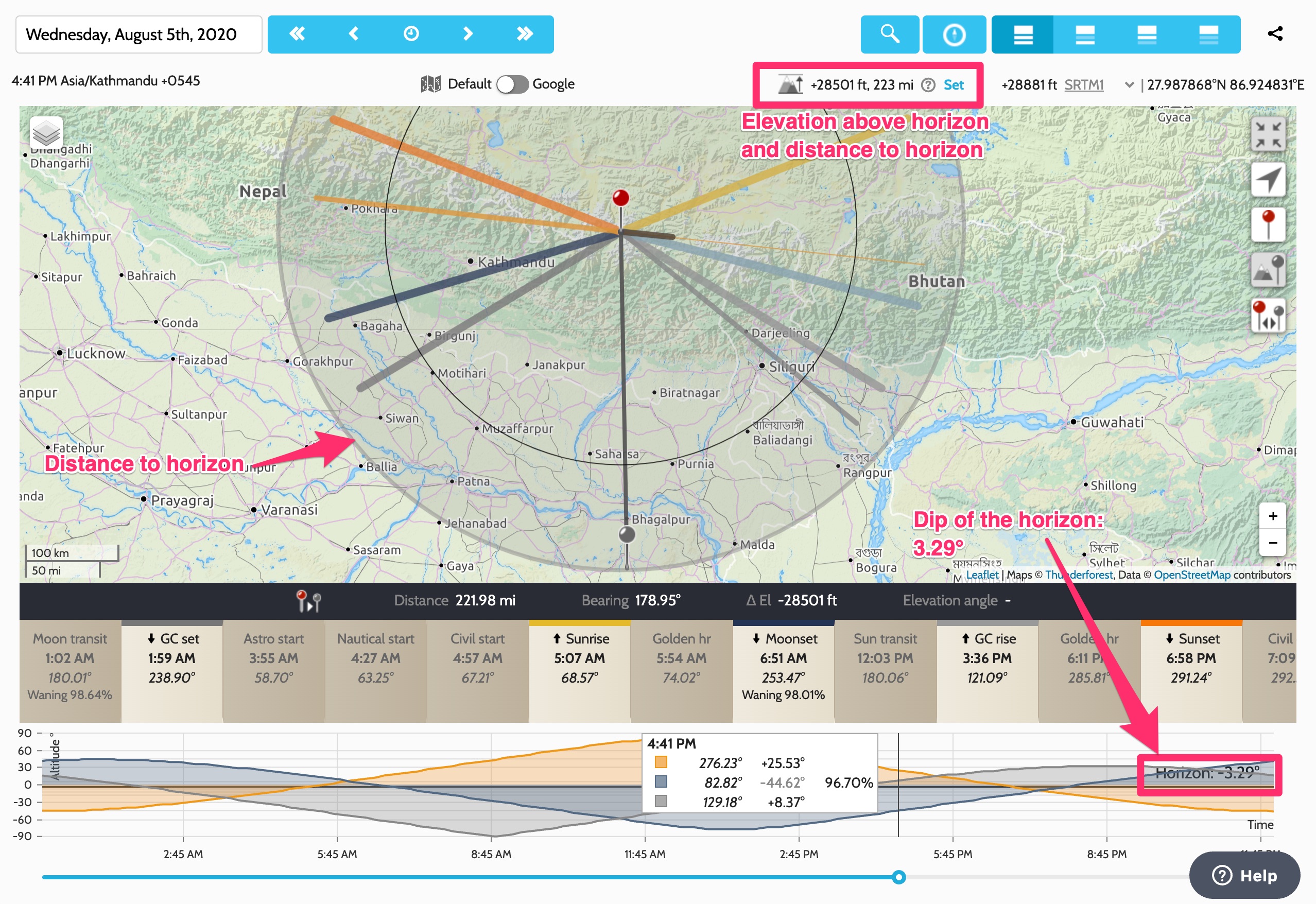Select the Sunset event tile
Viewport: 1316px width, 904px height.
tap(1191, 671)
